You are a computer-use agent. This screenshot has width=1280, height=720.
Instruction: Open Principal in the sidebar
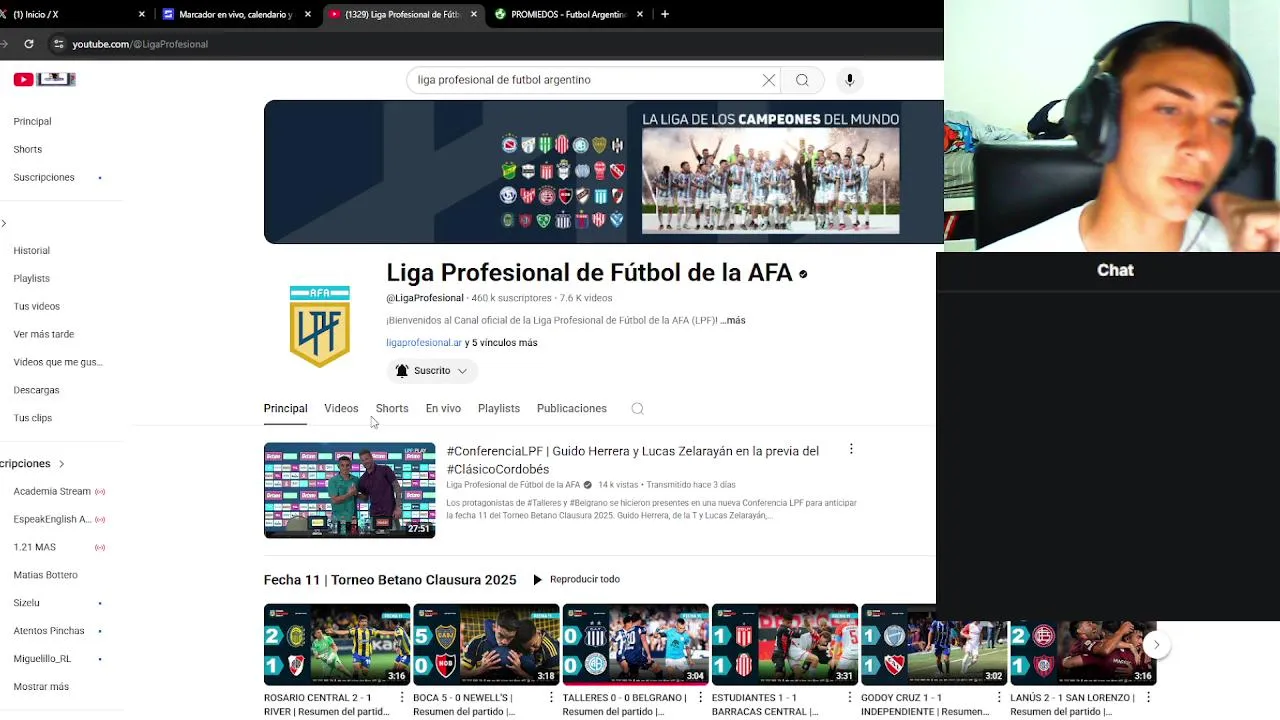click(x=32, y=122)
